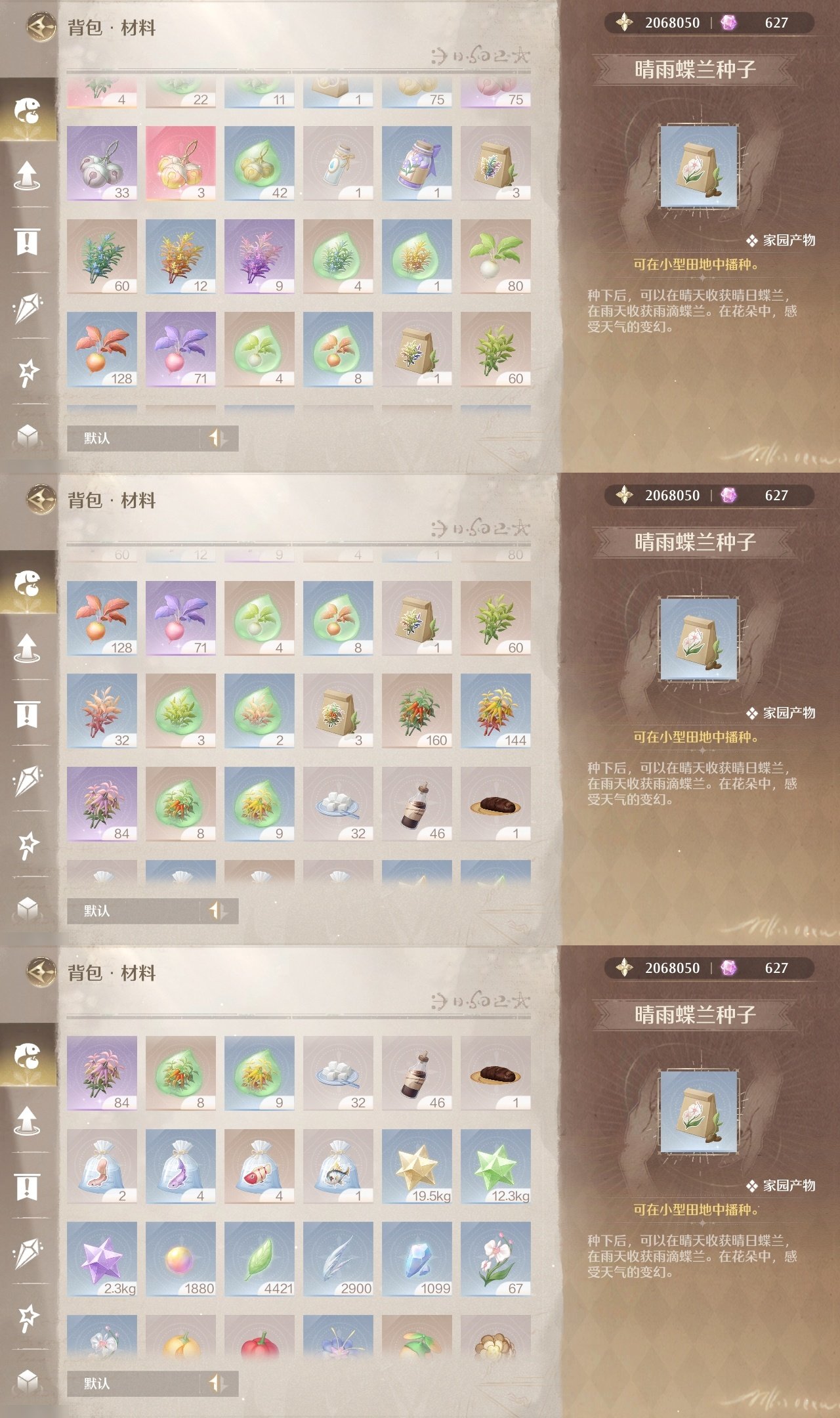The width and height of the screenshot is (840, 1418).
Task: Select the bagged red-white goldfish item
Action: tap(259, 1167)
